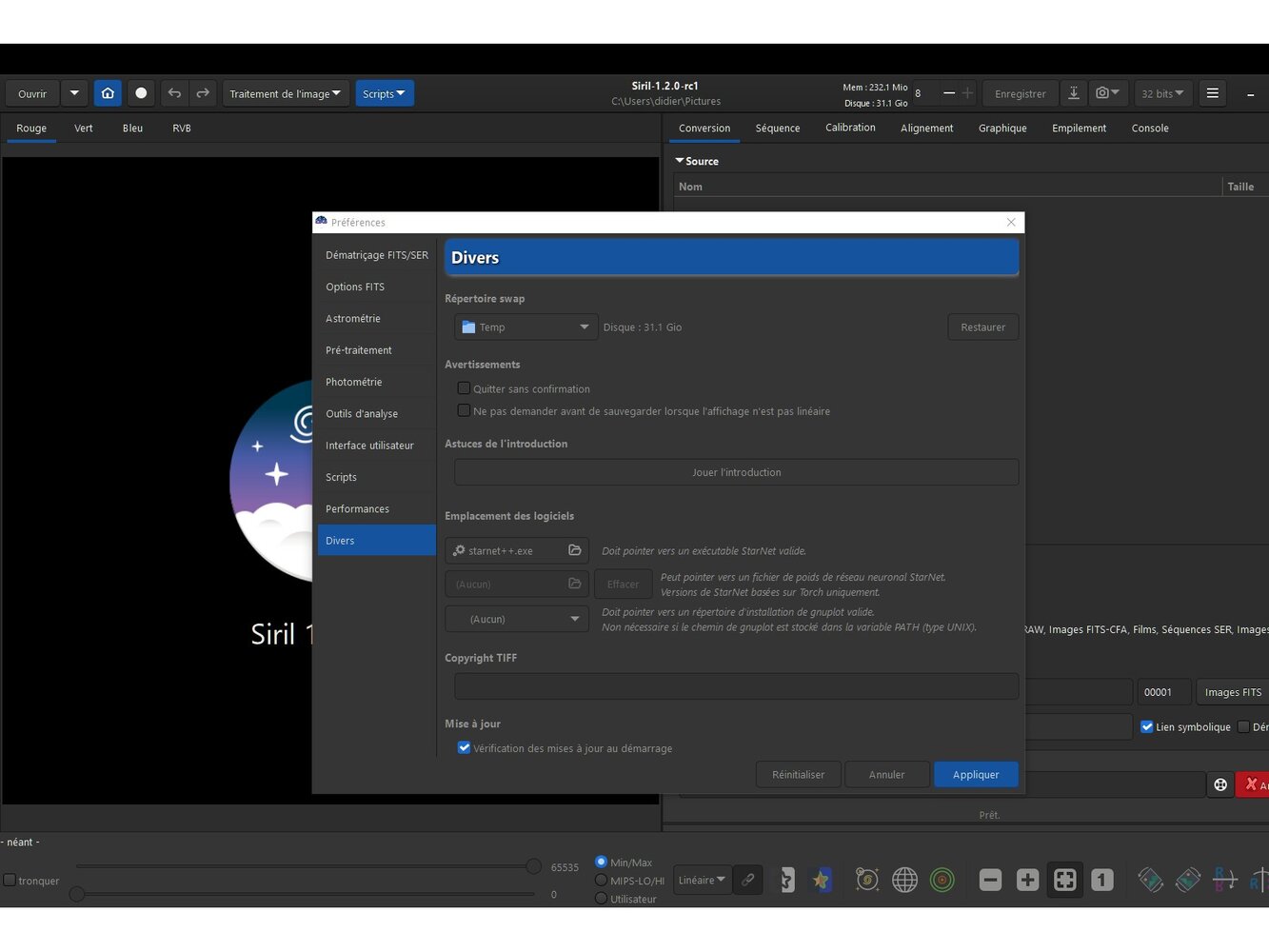
Task: Click the horizontal mirror flip icon
Action: point(1224,880)
